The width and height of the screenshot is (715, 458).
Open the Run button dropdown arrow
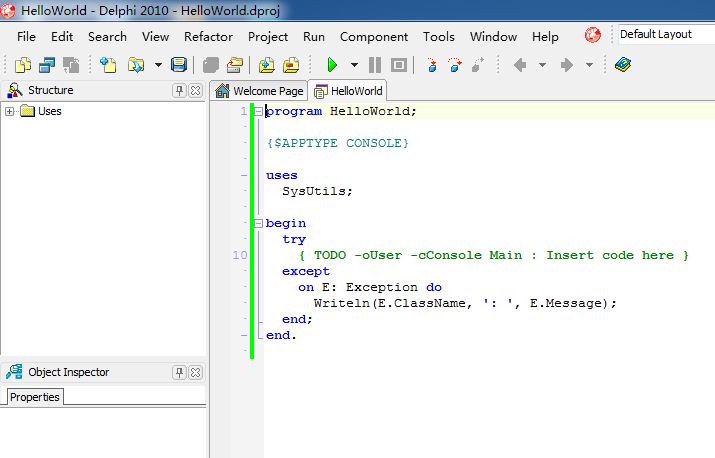354,65
